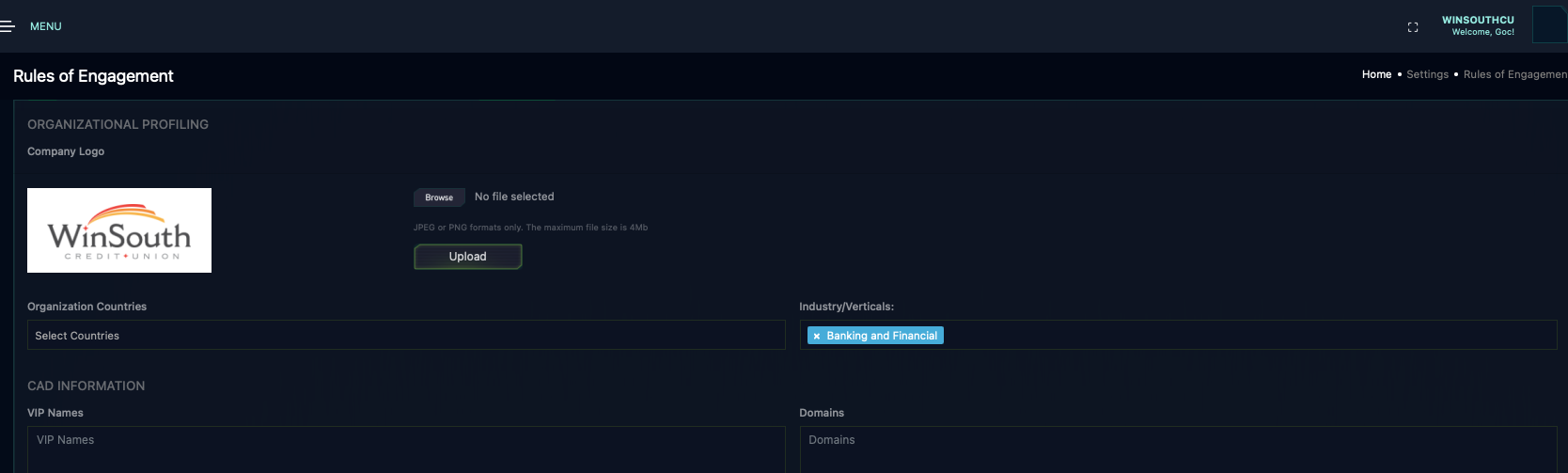Screen dimensions: 1568x473
Task: Click the Organization Countries field label
Action: tap(86, 307)
